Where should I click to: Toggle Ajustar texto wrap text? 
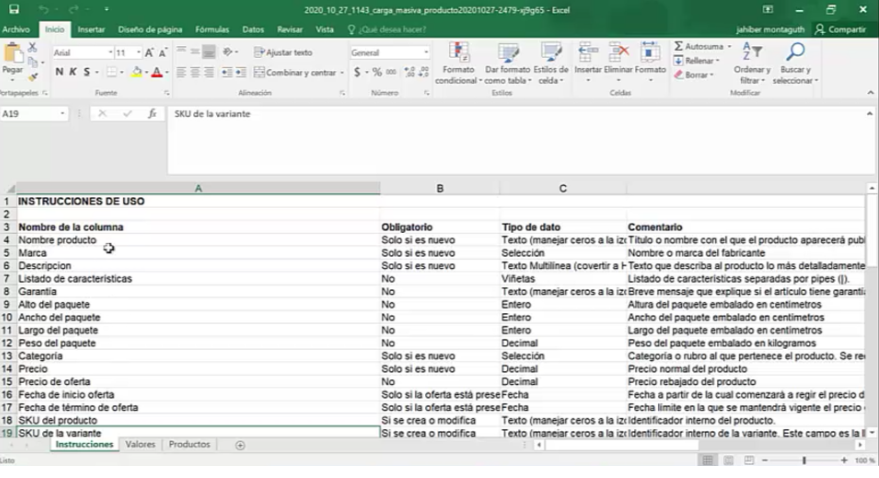point(283,52)
